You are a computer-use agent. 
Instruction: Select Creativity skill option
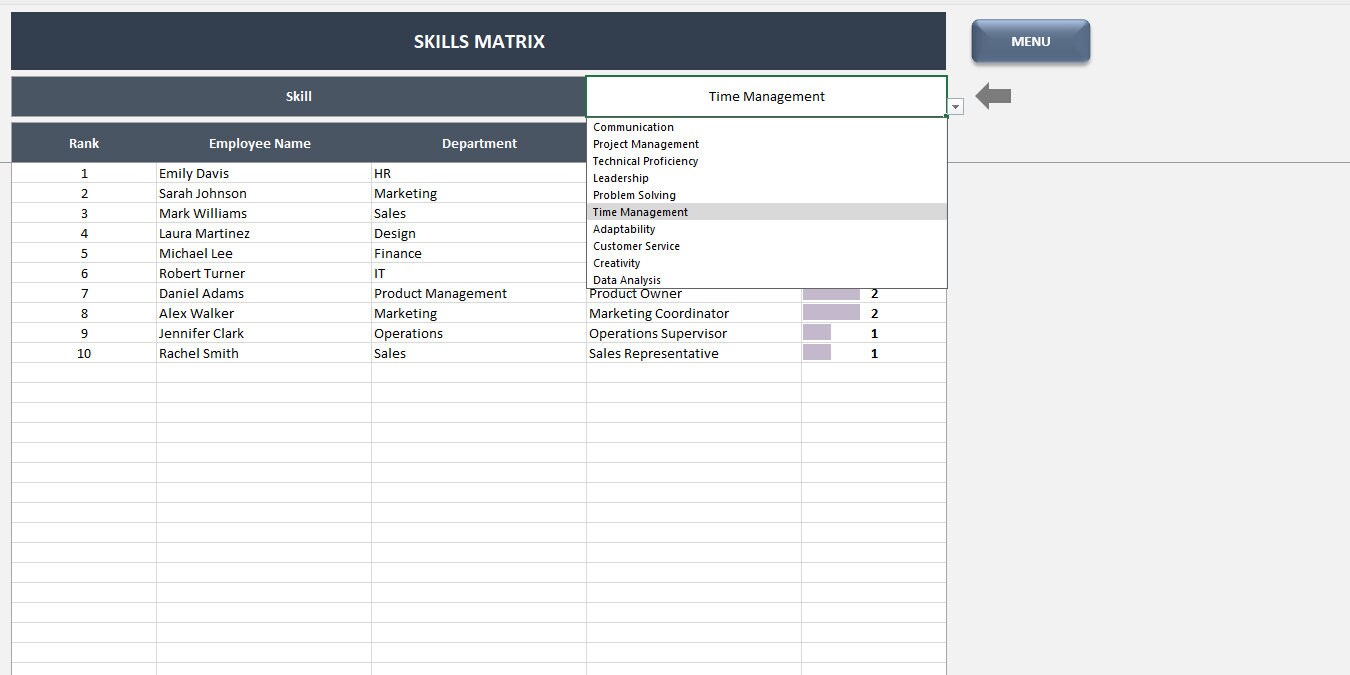click(x=616, y=263)
